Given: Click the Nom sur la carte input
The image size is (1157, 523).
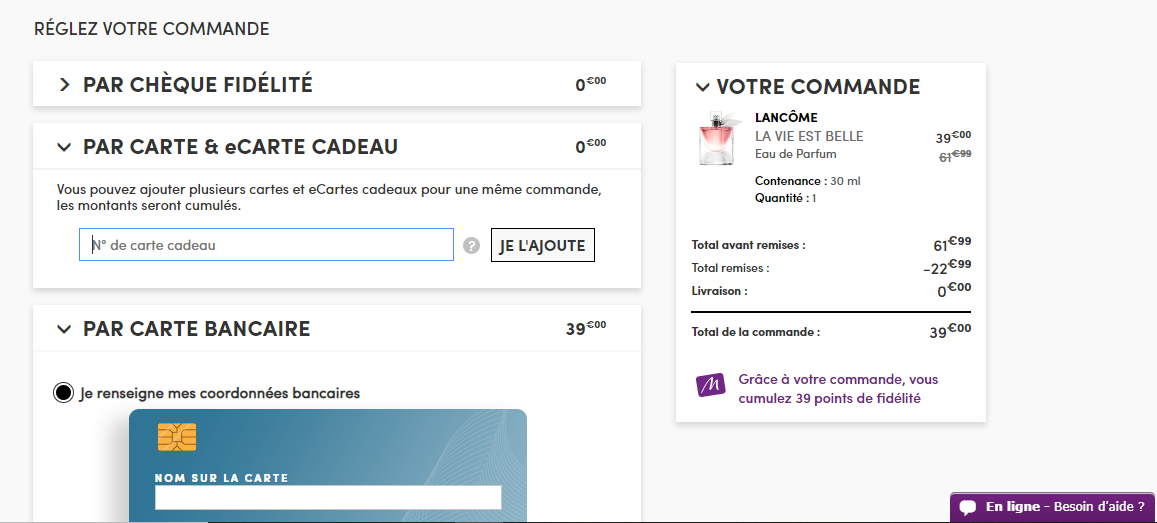Looking at the screenshot, I should click(328, 497).
